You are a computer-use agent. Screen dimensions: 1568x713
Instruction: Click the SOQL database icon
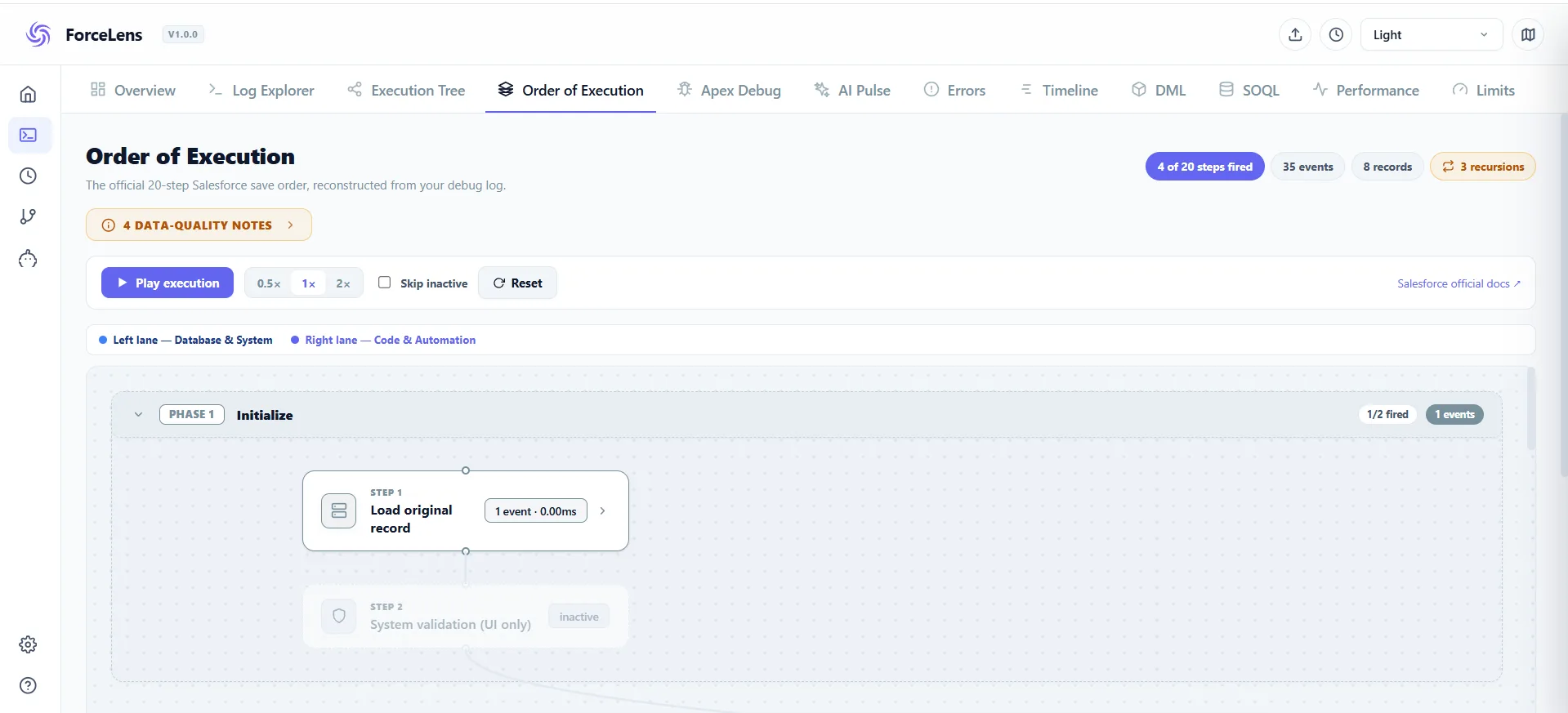tap(1226, 89)
